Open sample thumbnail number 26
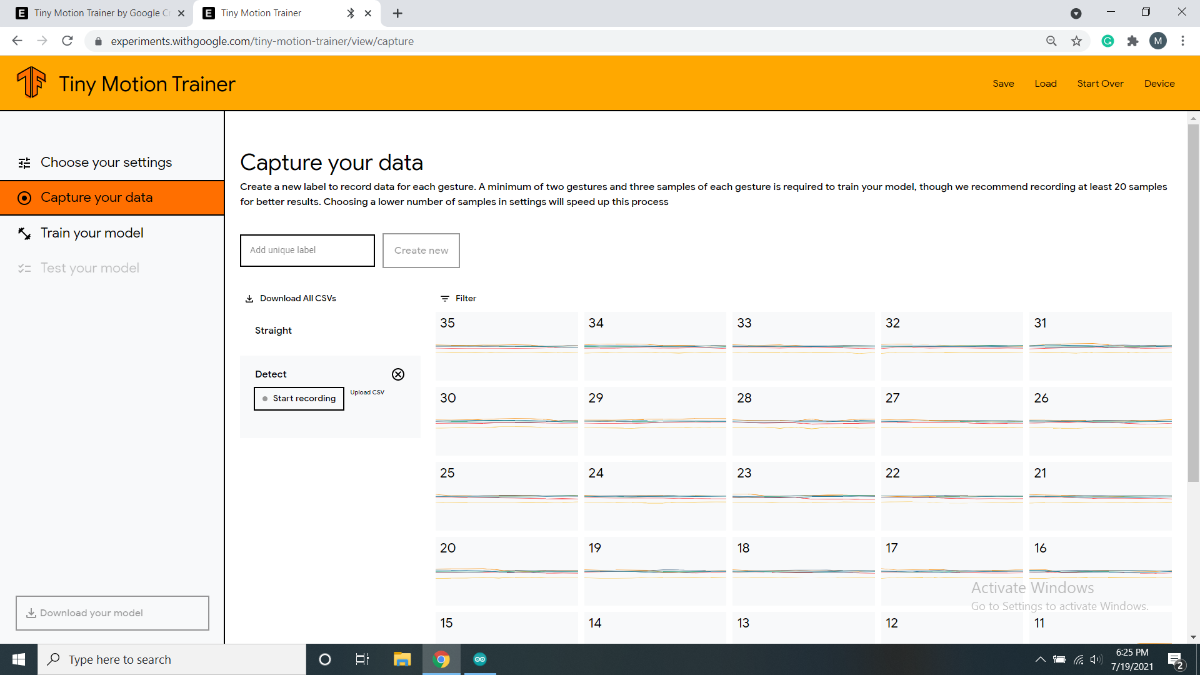This screenshot has width=1200, height=675. click(x=1100, y=421)
